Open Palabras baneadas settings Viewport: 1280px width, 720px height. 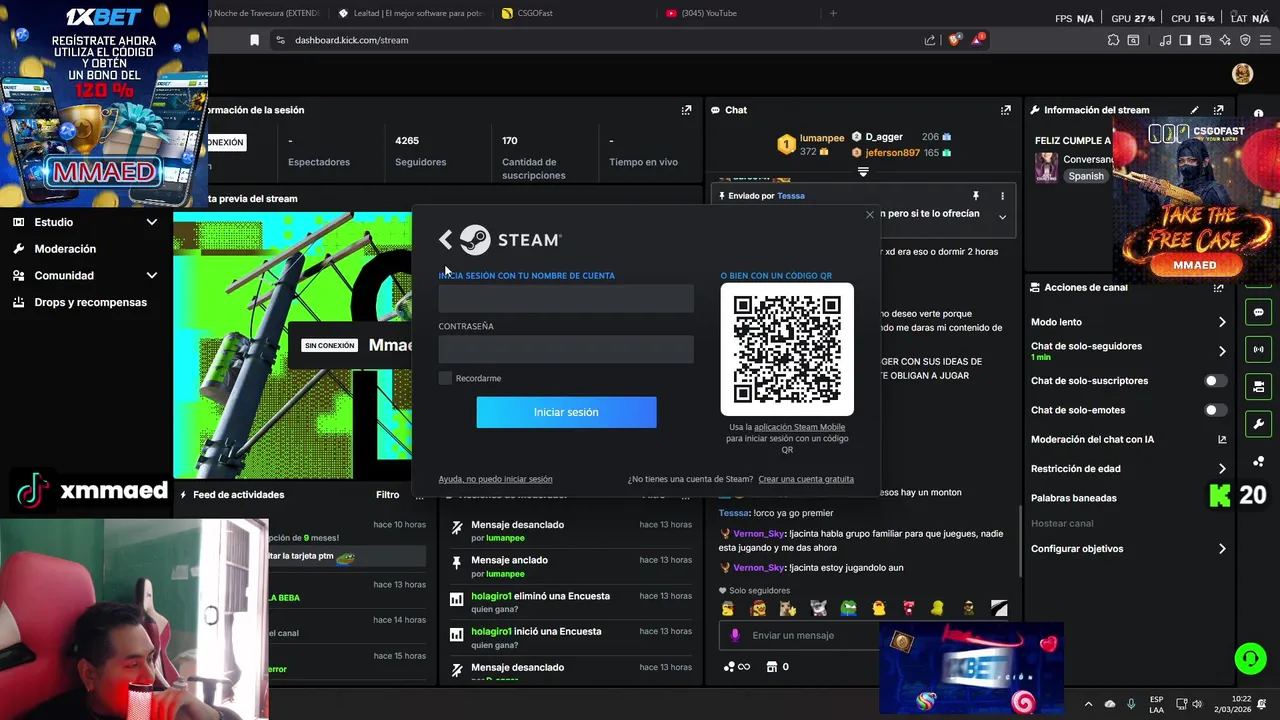click(1074, 498)
